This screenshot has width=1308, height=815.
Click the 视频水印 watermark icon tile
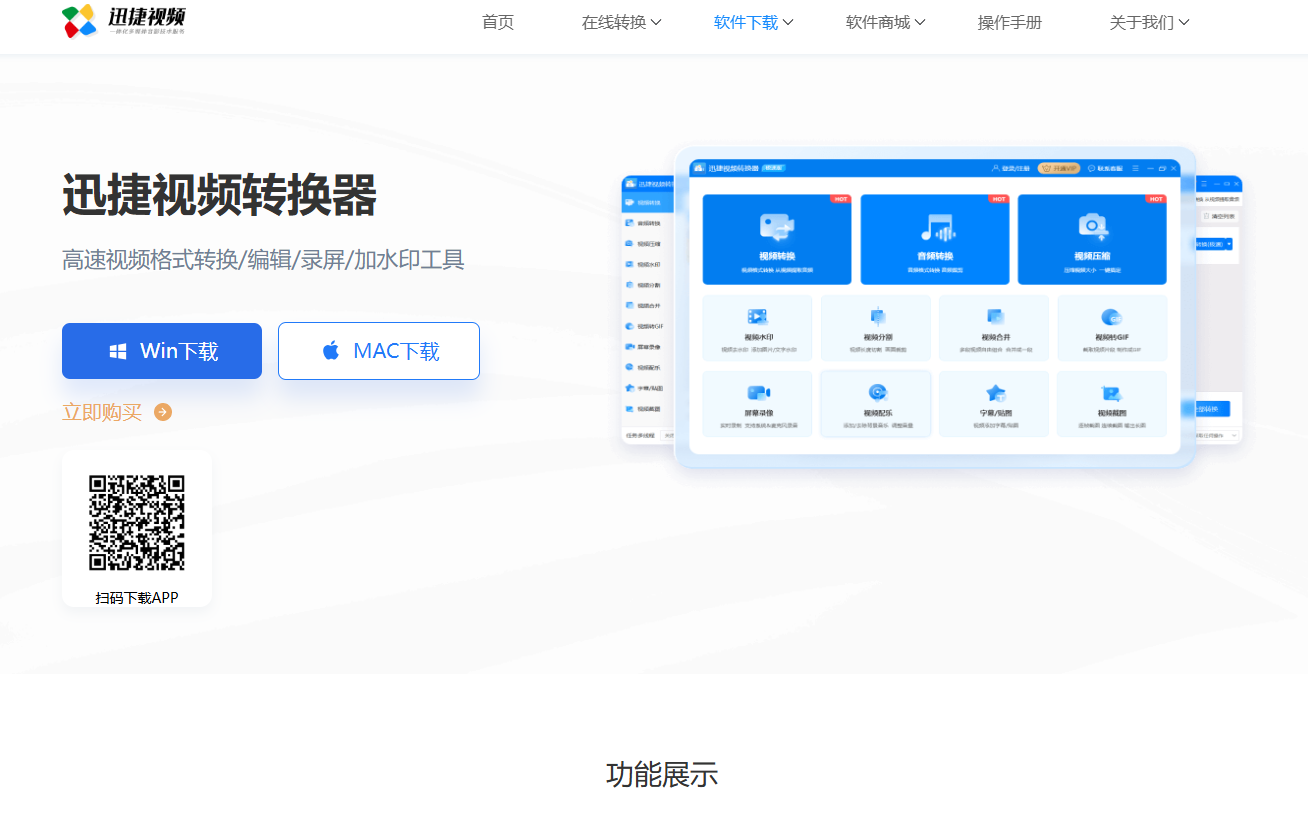coord(758,317)
